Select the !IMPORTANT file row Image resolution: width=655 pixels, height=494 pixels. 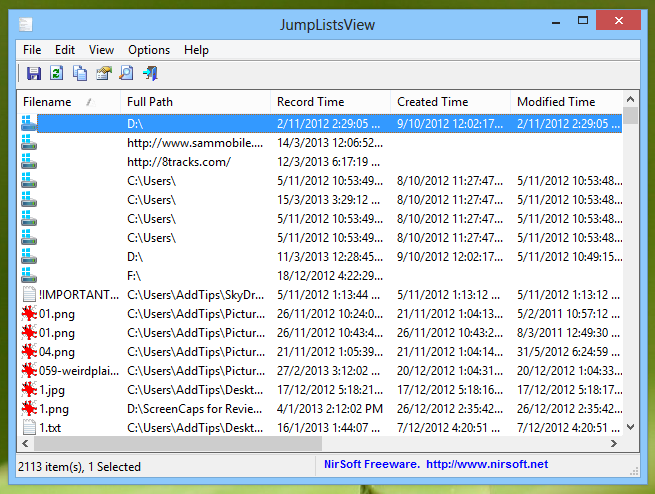[80, 295]
